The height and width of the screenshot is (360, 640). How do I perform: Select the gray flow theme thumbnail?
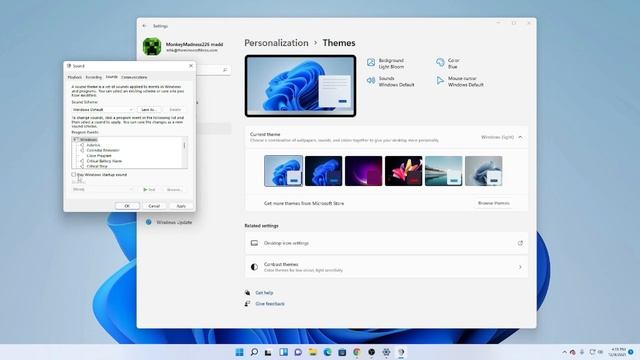coord(483,171)
